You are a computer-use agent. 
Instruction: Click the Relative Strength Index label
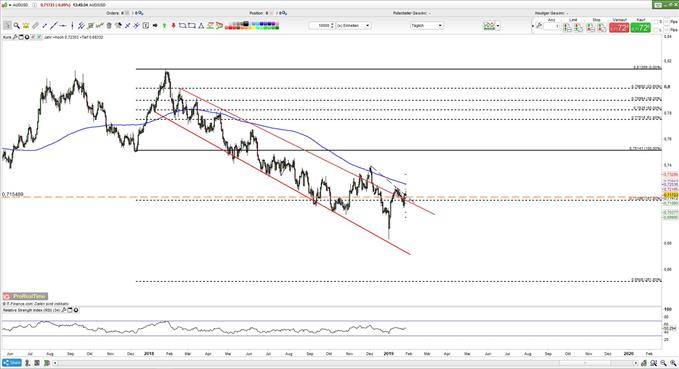(31, 310)
